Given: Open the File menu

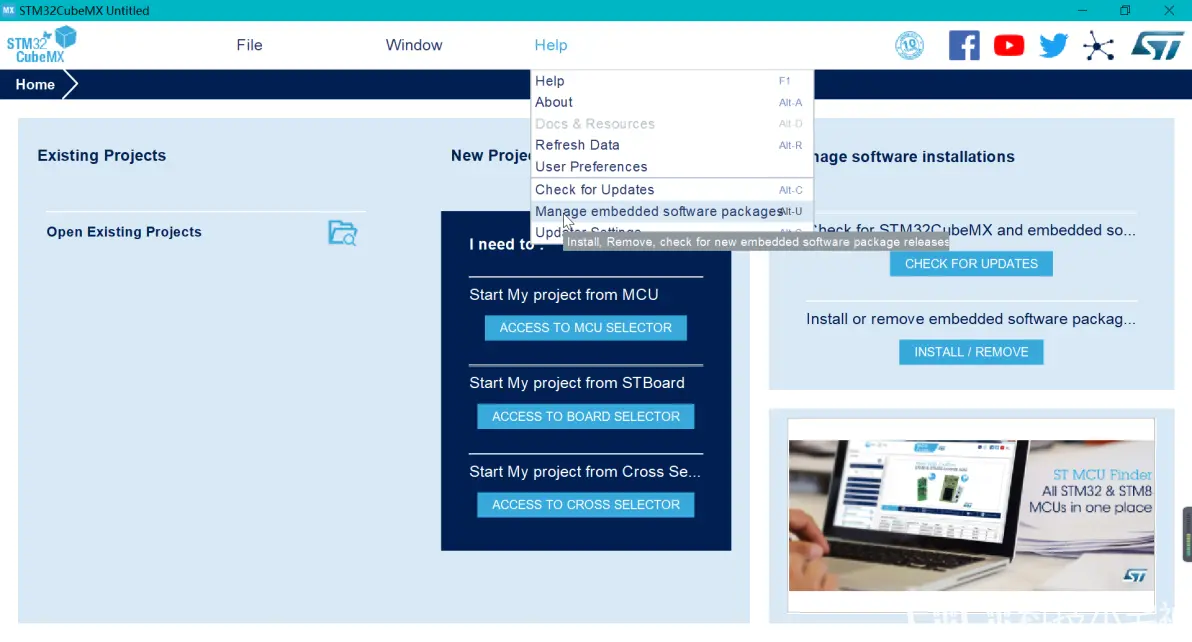Looking at the screenshot, I should pyautogui.click(x=249, y=45).
